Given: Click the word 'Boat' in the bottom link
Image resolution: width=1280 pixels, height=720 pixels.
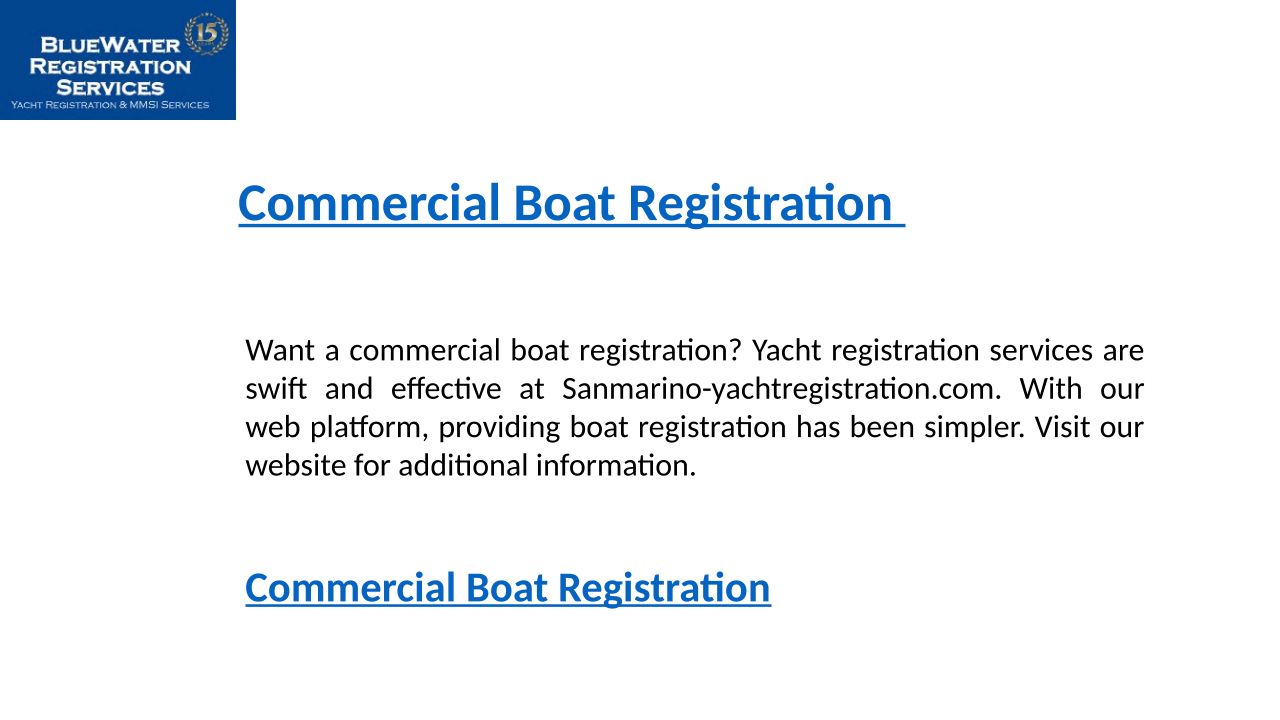Looking at the screenshot, I should click(x=507, y=588).
